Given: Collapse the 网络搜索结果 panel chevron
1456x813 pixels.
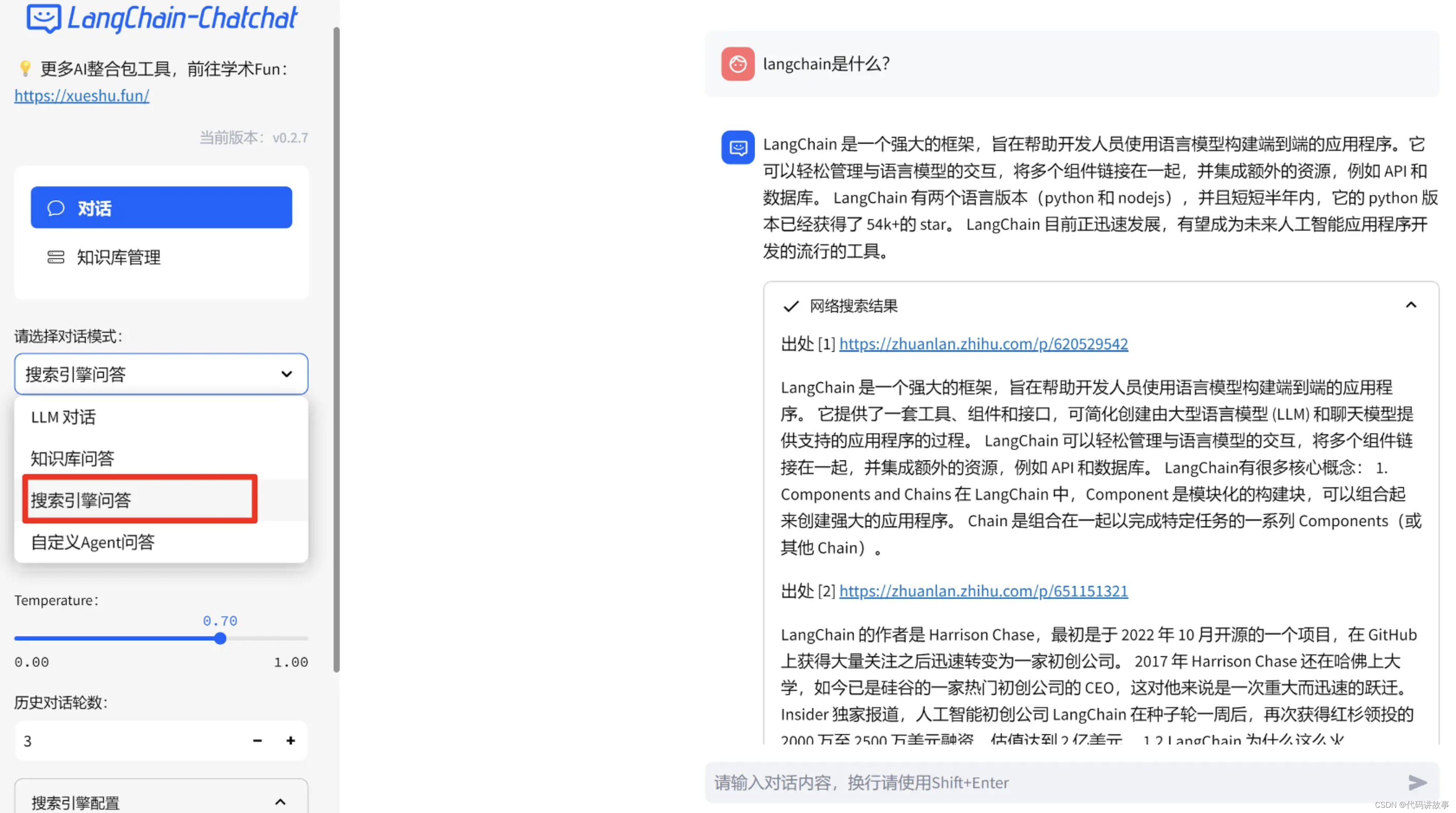Looking at the screenshot, I should click(x=1411, y=305).
